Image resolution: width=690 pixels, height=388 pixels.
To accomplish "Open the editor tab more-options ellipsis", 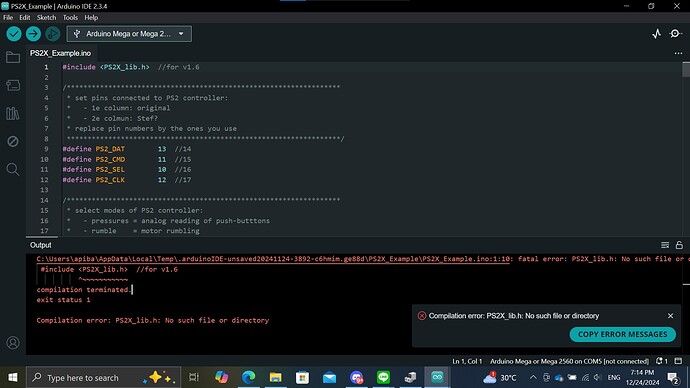I will (678, 53).
